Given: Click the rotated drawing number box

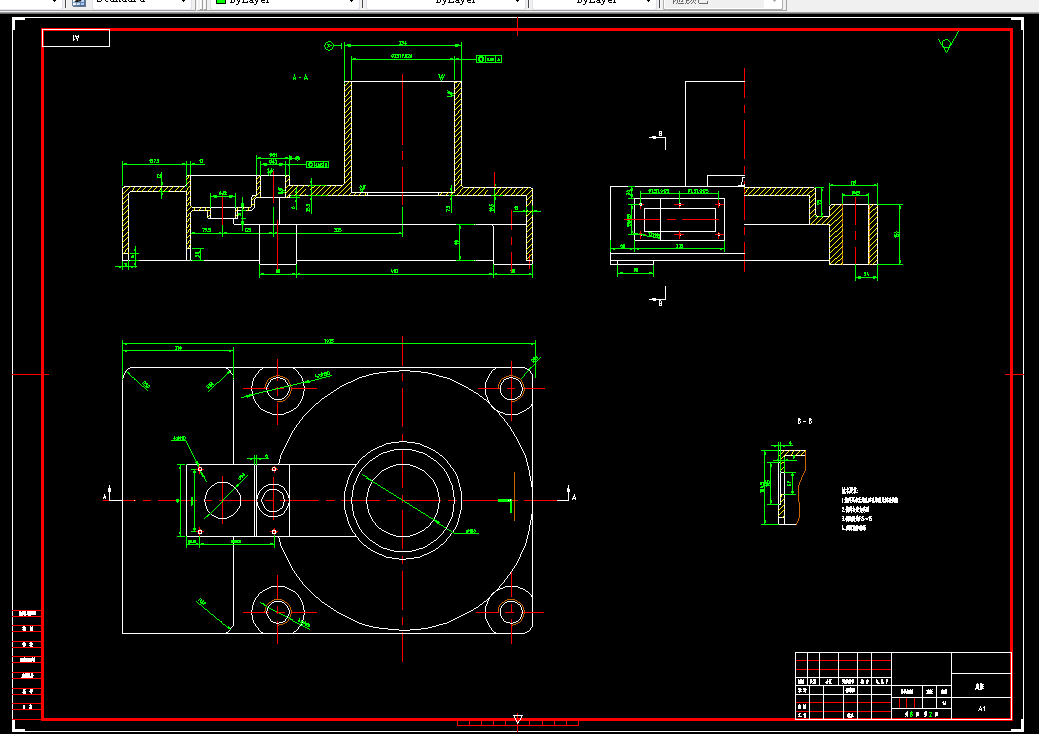Looking at the screenshot, I should pos(76,38).
